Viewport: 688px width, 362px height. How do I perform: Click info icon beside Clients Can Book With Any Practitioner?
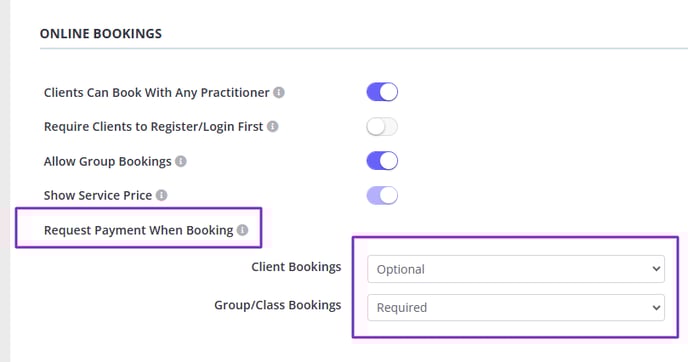tap(279, 93)
